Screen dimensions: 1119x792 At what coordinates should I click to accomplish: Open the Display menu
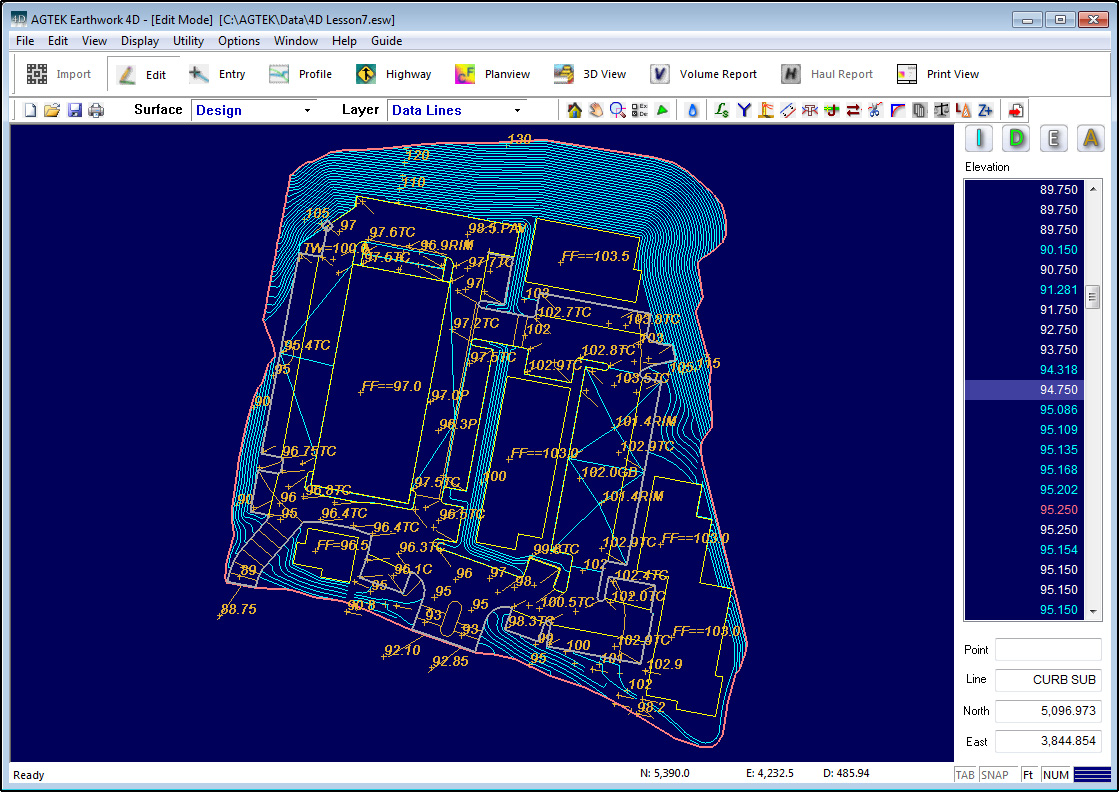click(x=140, y=41)
